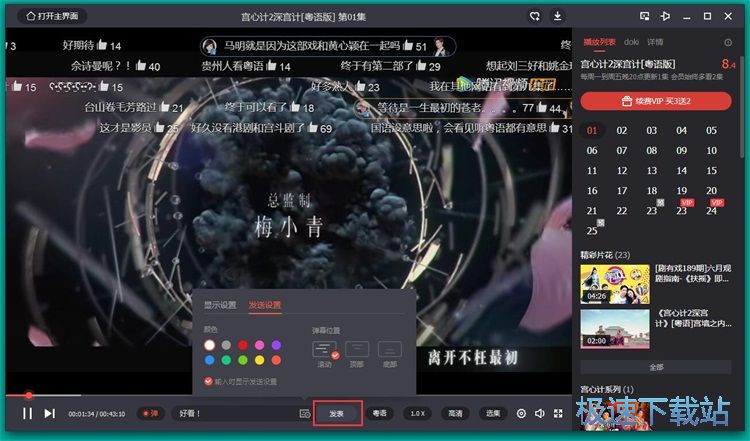Pick the red danmaku color in top row
The height and width of the screenshot is (441, 750).
point(243,345)
